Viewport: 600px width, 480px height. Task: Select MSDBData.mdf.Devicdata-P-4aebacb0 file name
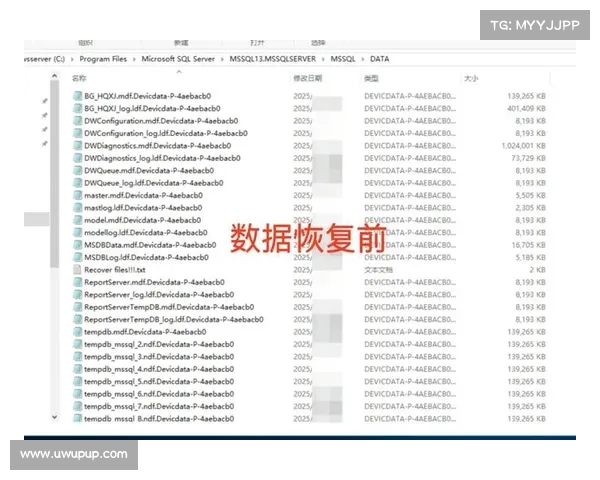(150, 245)
